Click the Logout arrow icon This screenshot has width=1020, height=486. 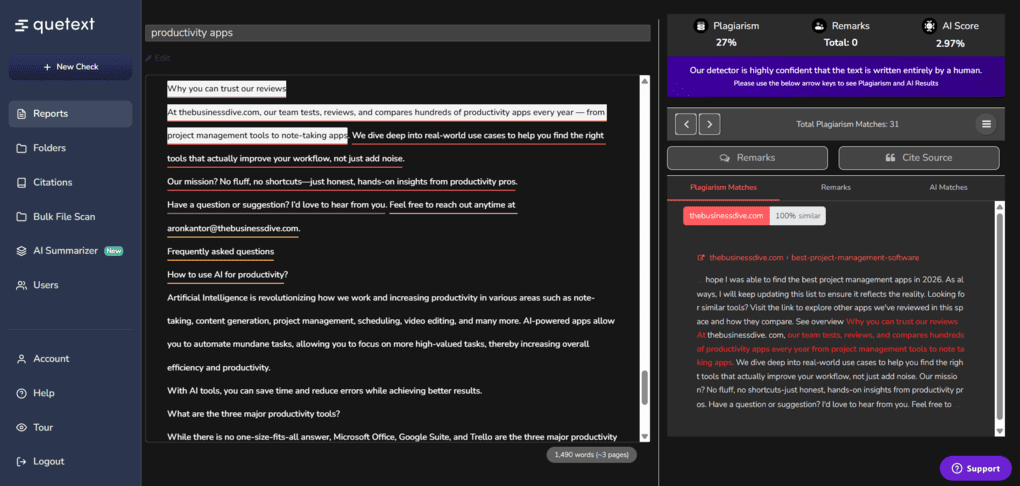tap(21, 462)
